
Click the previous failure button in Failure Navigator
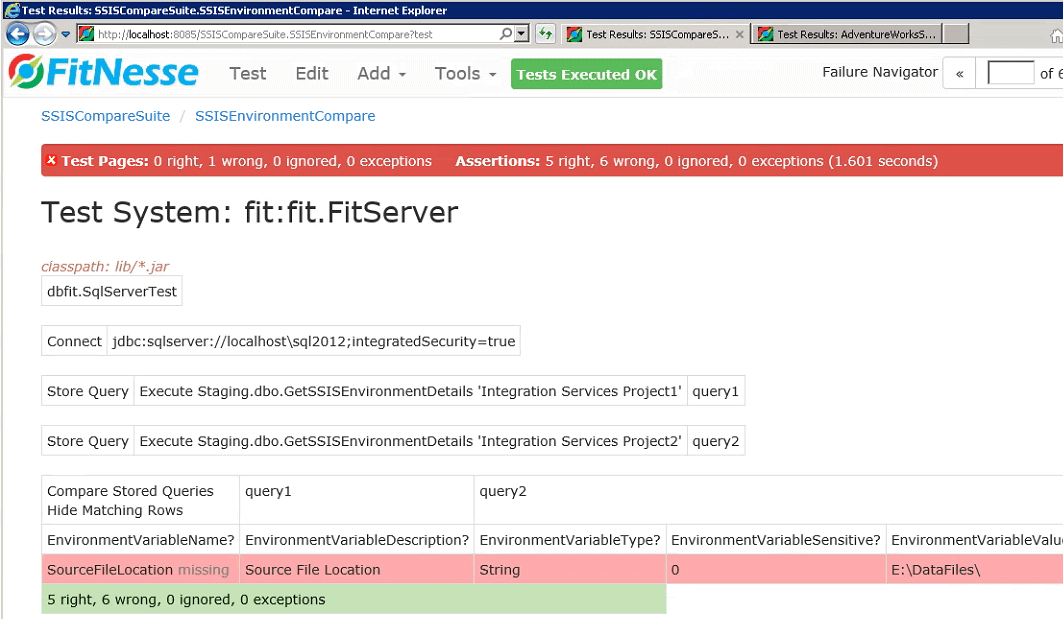click(x=959, y=73)
